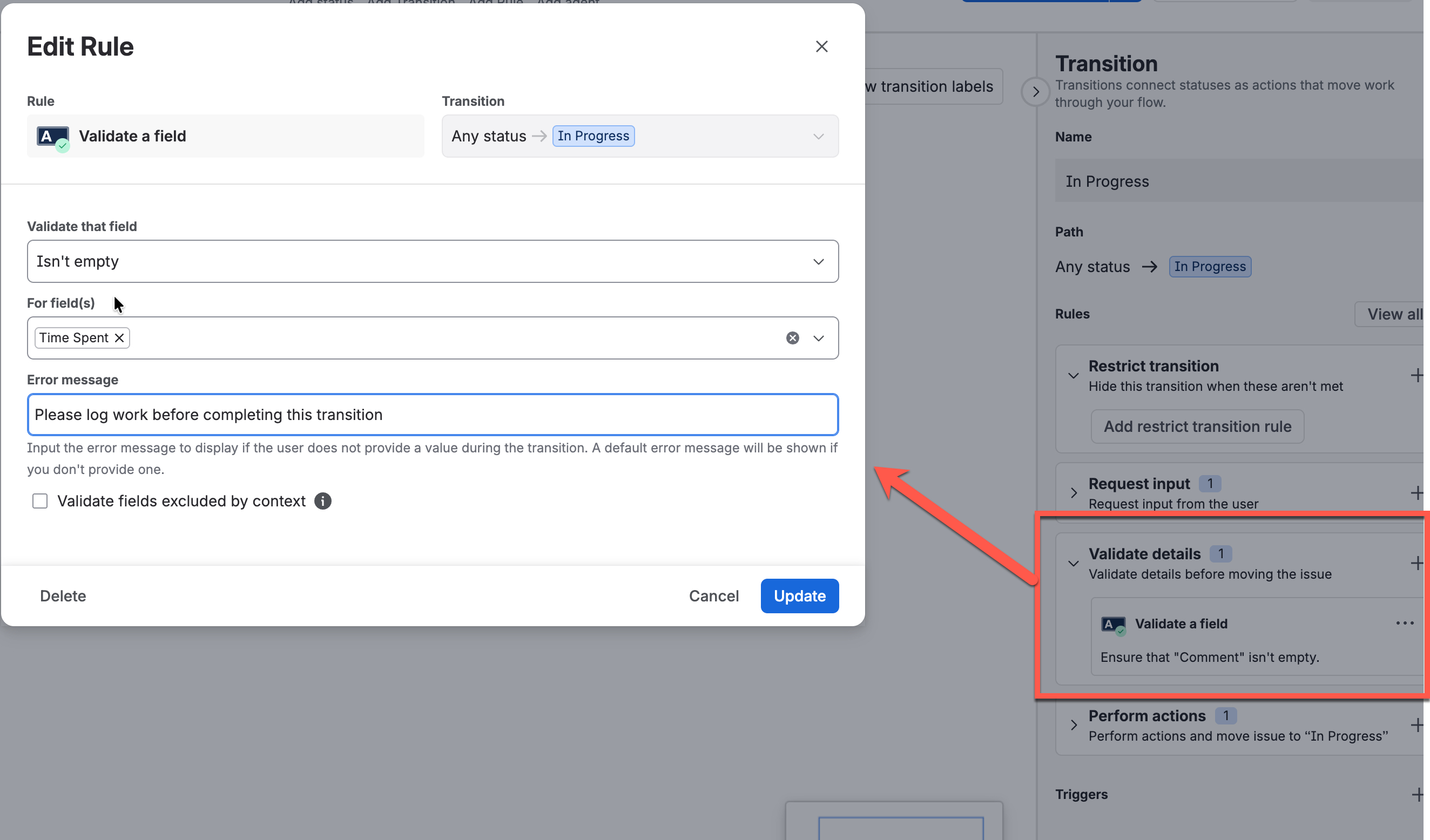Add a Validate details rule with plus icon
The height and width of the screenshot is (840, 1430).
pyautogui.click(x=1416, y=563)
